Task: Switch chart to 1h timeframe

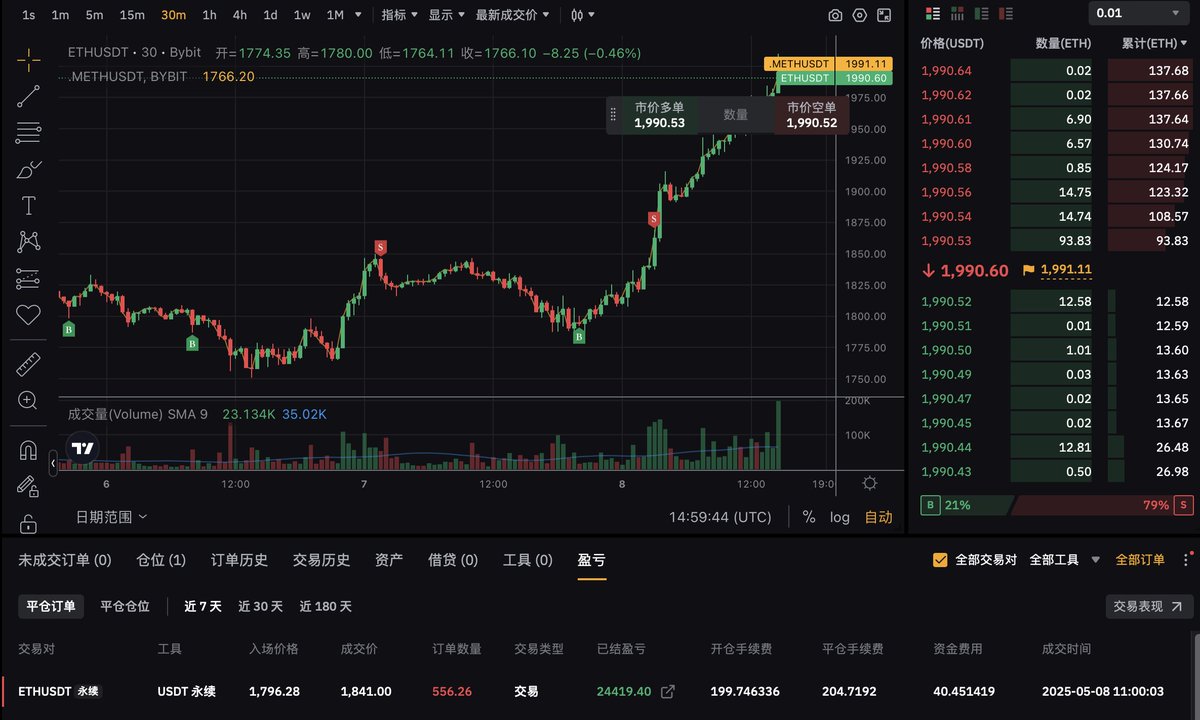Action: point(209,15)
